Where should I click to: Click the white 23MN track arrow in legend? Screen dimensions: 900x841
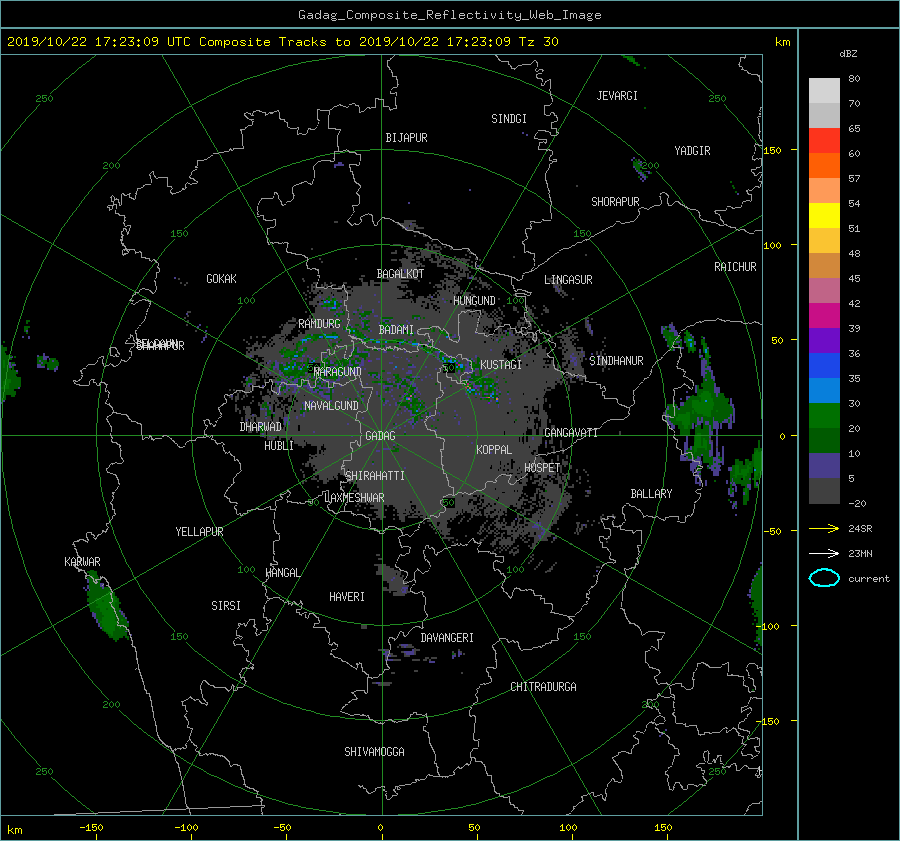click(824, 553)
